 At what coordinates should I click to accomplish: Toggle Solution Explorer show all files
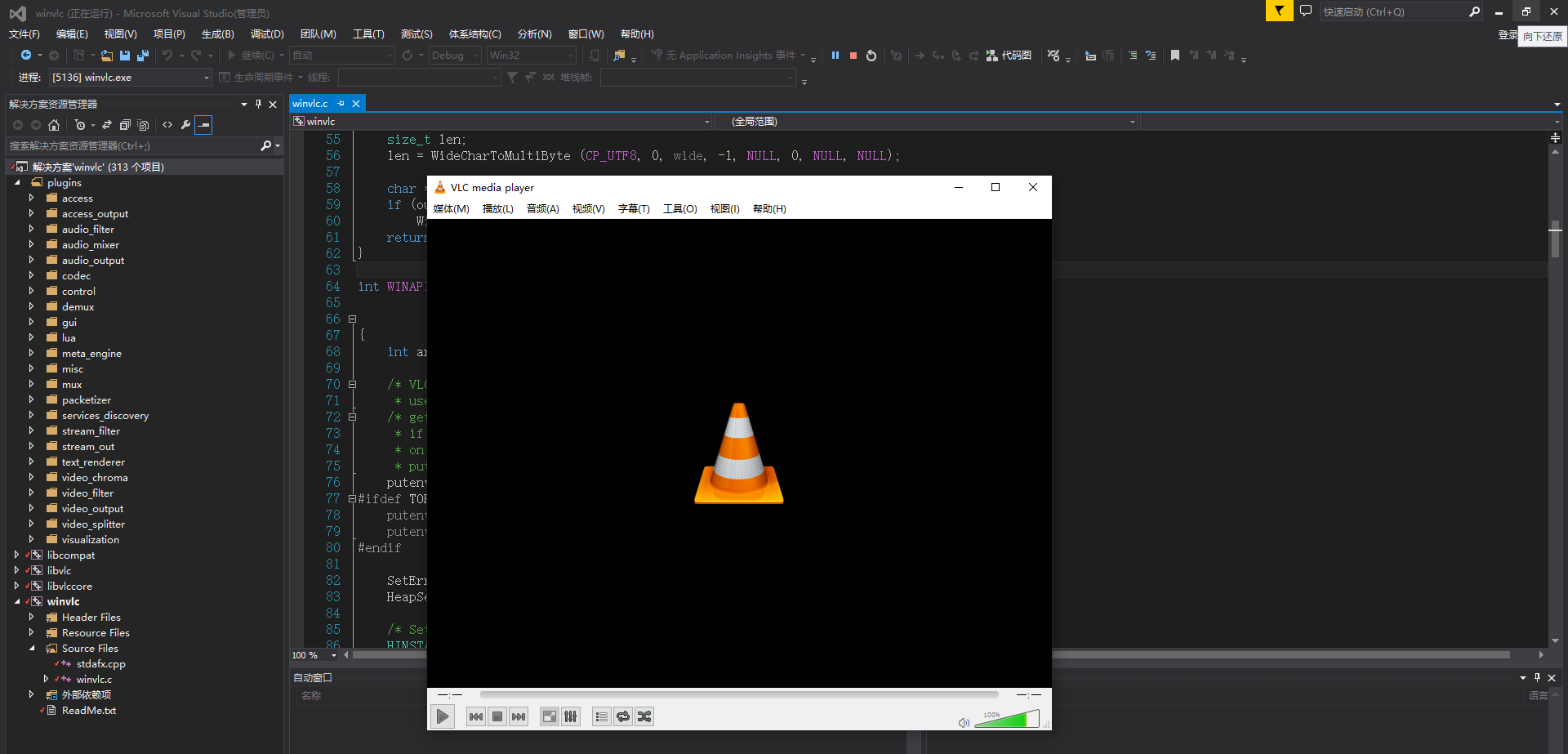143,125
